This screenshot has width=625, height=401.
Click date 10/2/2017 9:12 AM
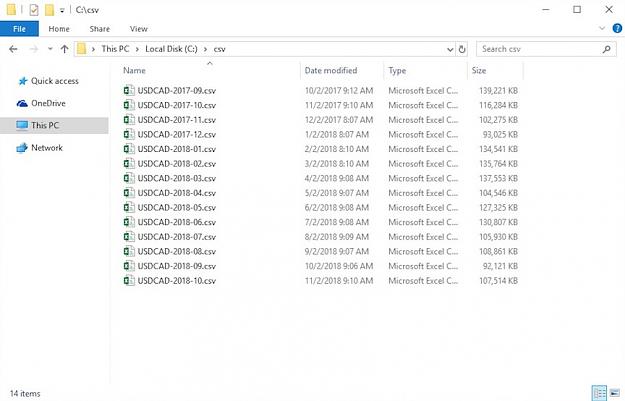tap(339, 90)
